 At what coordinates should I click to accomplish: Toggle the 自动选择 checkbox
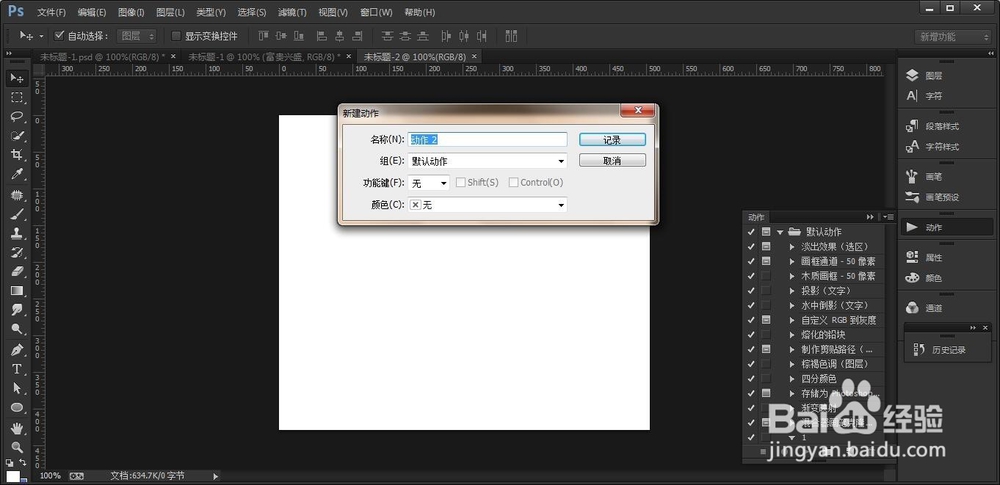point(60,36)
